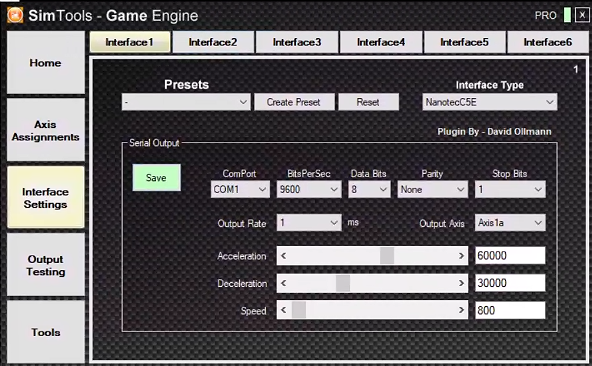Click the Speed value input field
This screenshot has height=366, width=592.
510,310
